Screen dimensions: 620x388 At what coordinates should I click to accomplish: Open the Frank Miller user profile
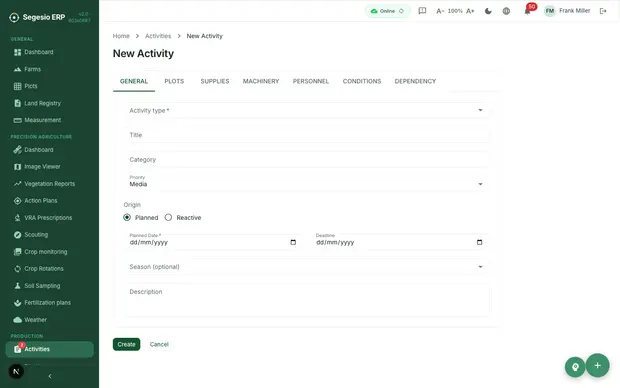(x=567, y=11)
